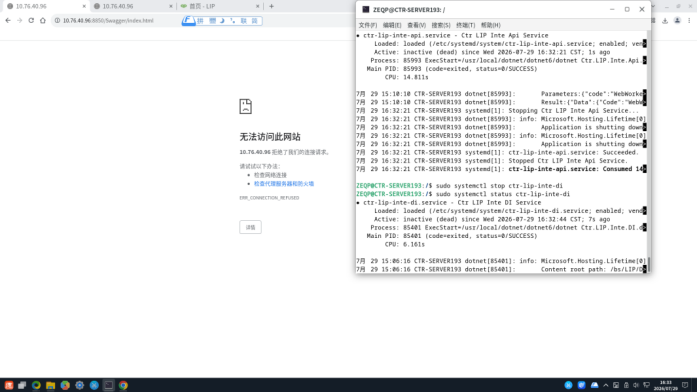Switch to the terminal taskbar icon
Image resolution: width=697 pixels, height=392 pixels.
(x=108, y=385)
